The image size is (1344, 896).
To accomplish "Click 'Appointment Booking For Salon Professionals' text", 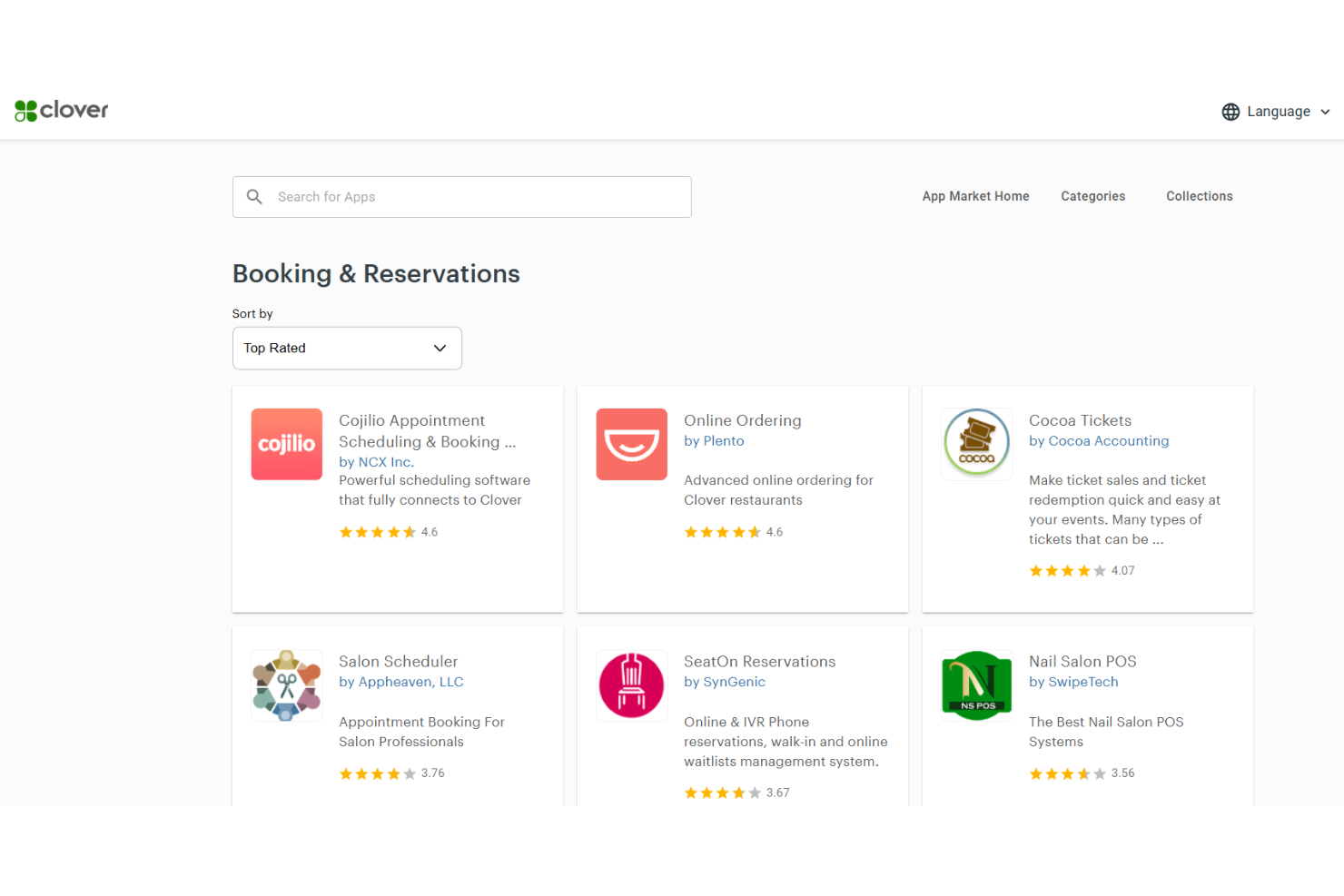I will point(421,732).
